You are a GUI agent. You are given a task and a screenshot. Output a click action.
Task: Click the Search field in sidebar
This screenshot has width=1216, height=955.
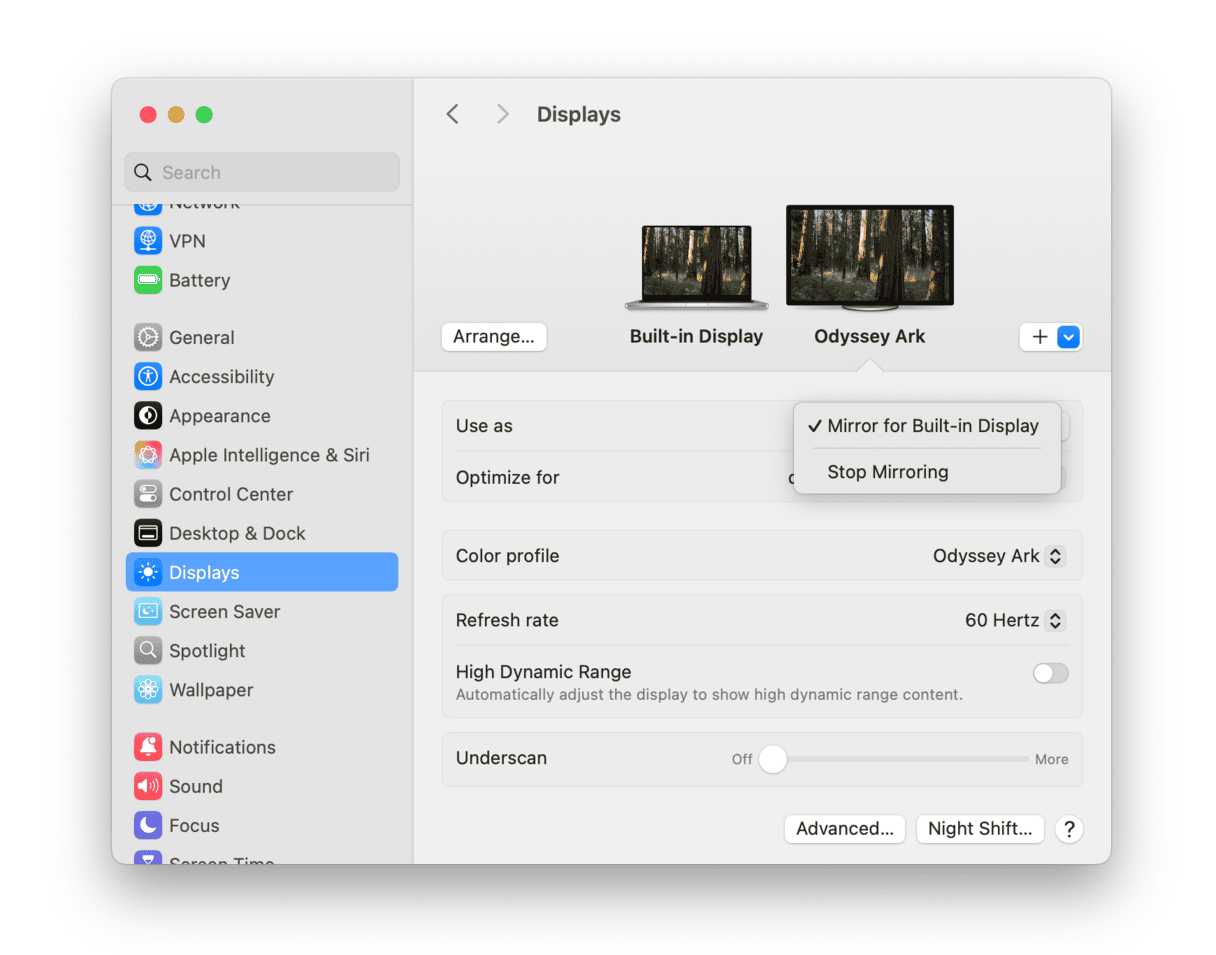pyautogui.click(x=262, y=172)
